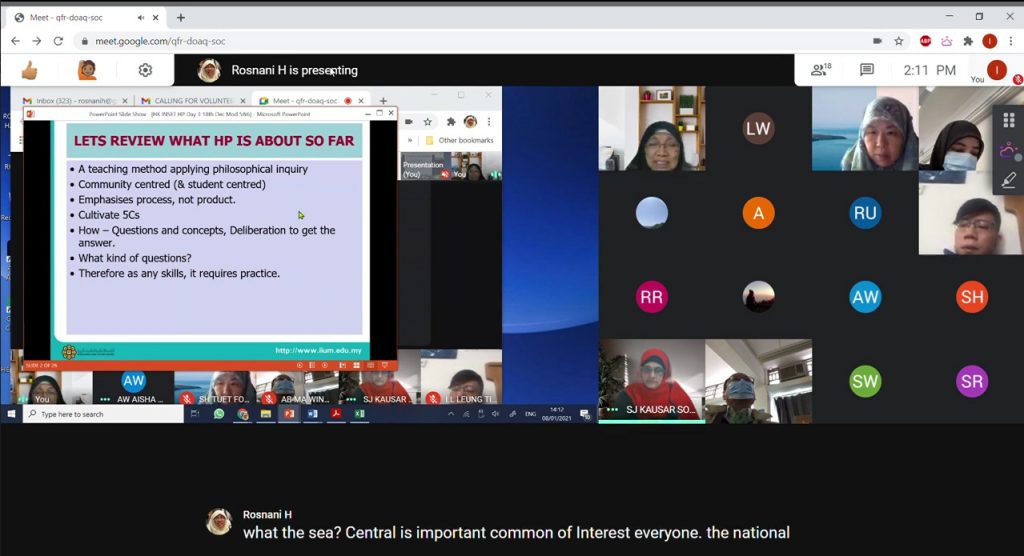Click the purple SR participant avatar
The width and height of the screenshot is (1024, 556).
coord(972,382)
